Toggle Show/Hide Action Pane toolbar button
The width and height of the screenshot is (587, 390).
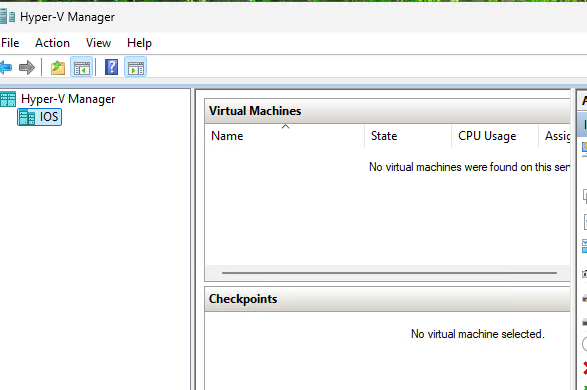coord(136,68)
